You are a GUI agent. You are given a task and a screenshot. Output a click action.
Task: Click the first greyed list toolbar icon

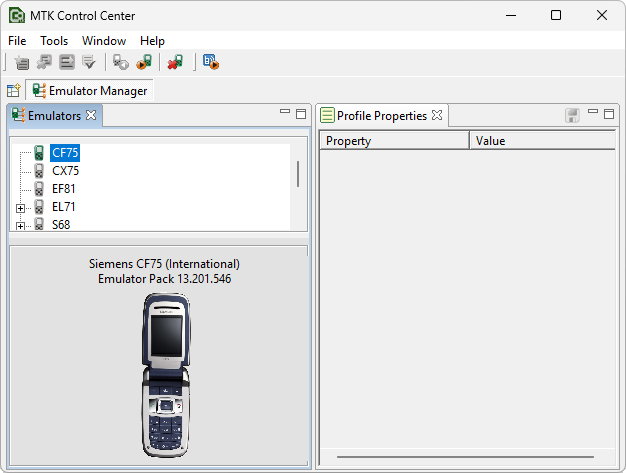point(22,62)
